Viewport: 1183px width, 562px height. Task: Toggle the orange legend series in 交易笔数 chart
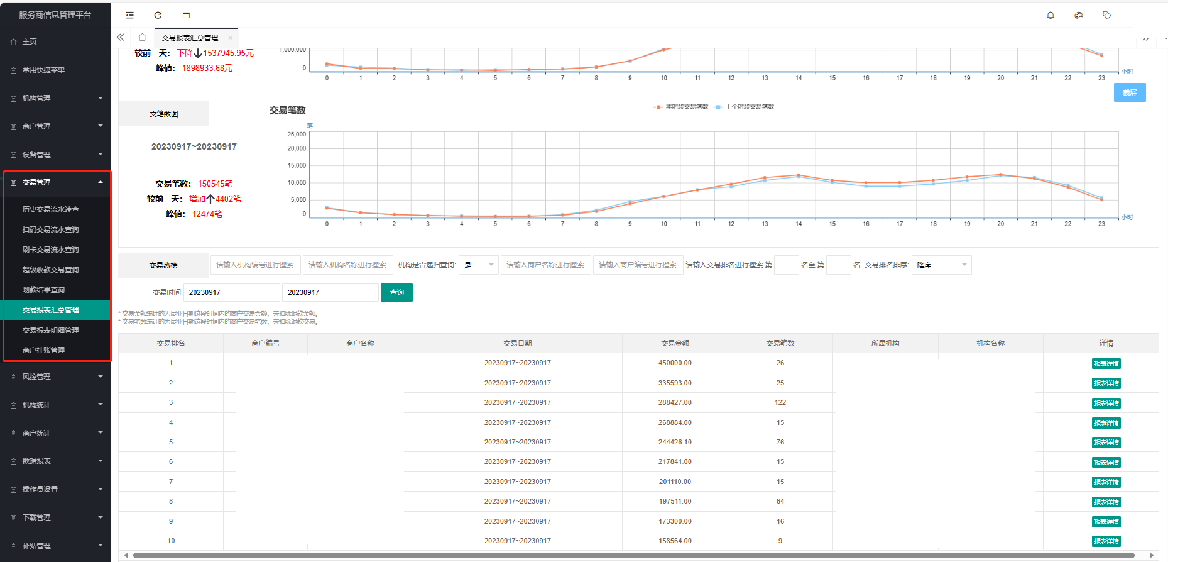(x=681, y=106)
